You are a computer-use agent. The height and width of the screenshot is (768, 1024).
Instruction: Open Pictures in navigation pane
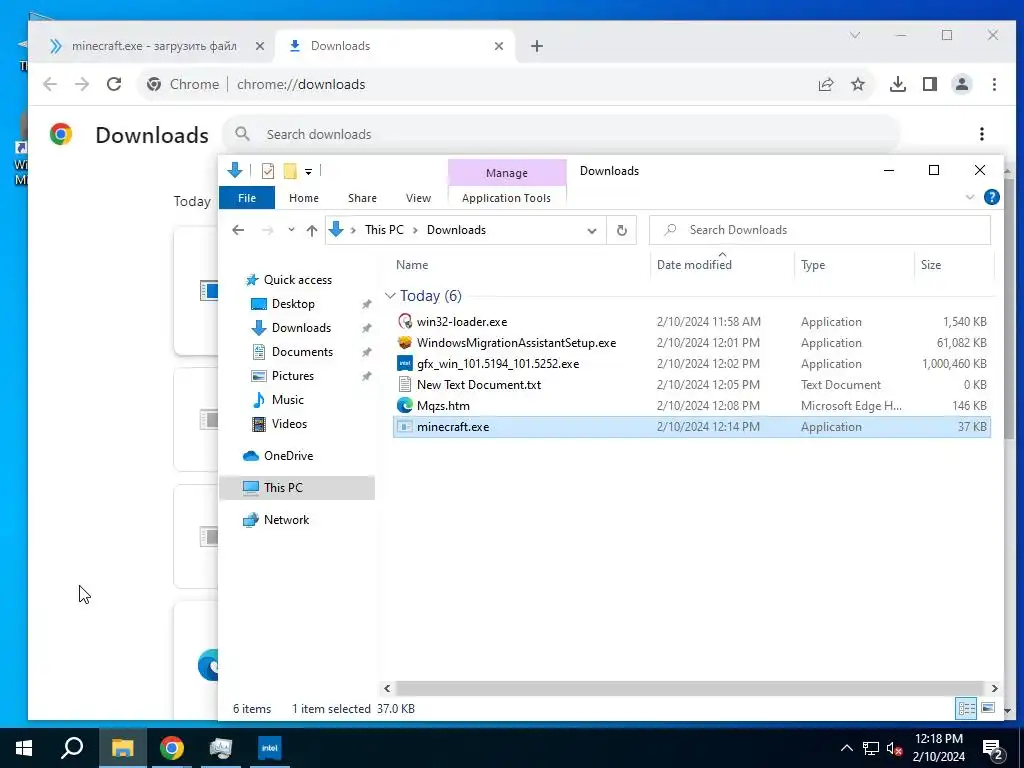pos(293,376)
